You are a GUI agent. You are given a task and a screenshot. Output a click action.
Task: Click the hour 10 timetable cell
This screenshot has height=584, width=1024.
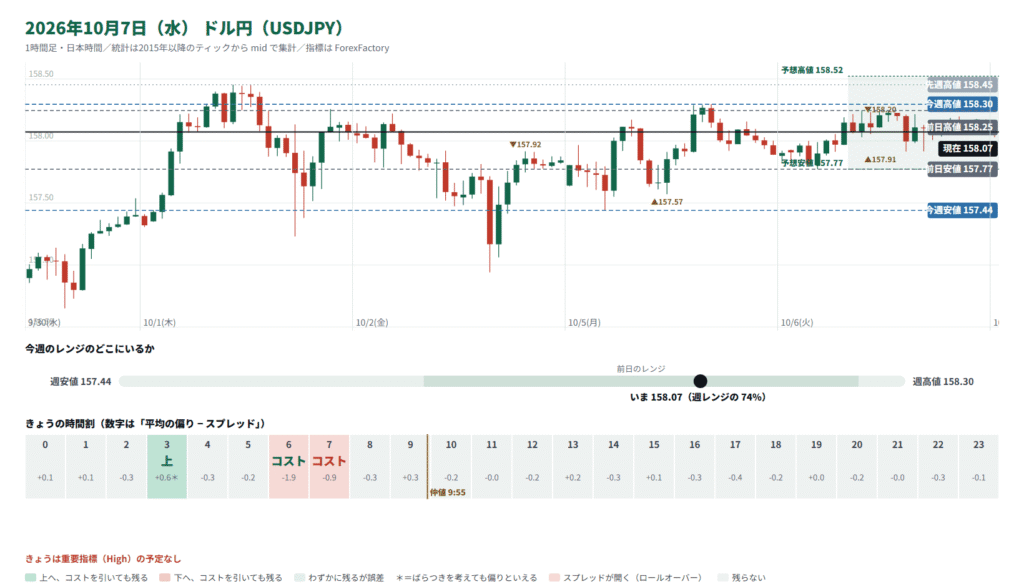click(x=451, y=466)
